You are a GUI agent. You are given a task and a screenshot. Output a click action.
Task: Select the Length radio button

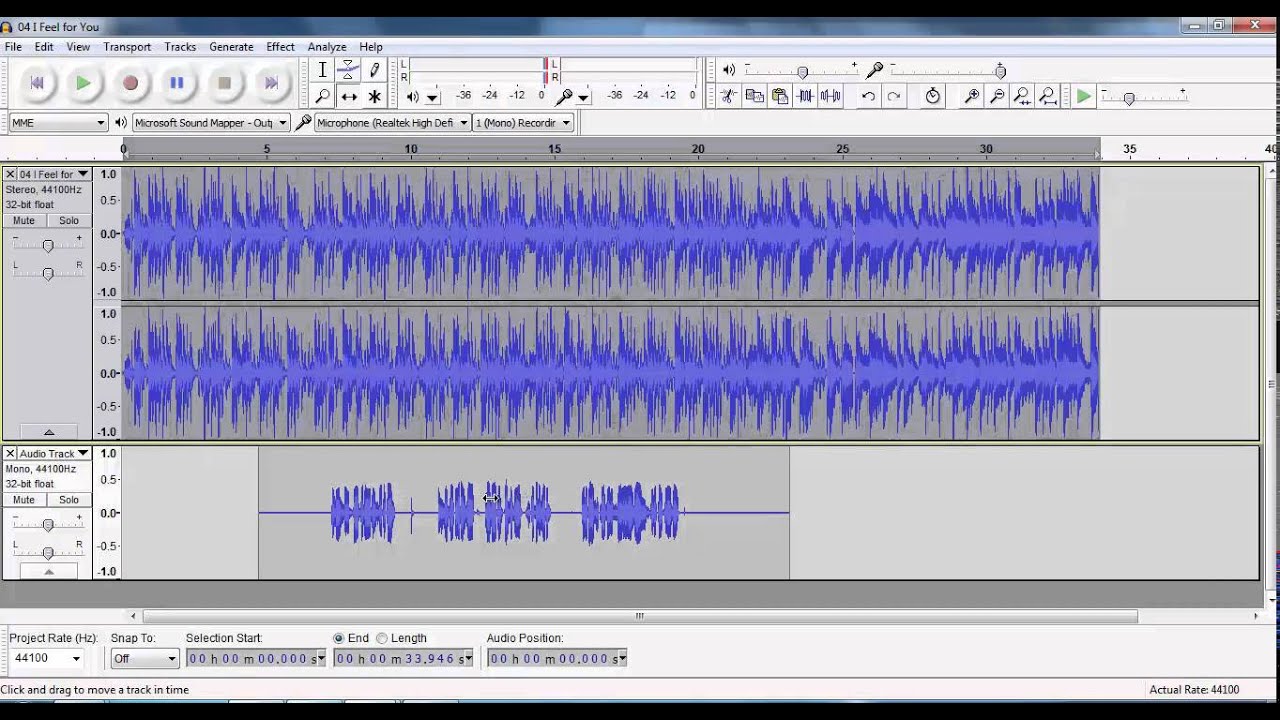(x=382, y=638)
